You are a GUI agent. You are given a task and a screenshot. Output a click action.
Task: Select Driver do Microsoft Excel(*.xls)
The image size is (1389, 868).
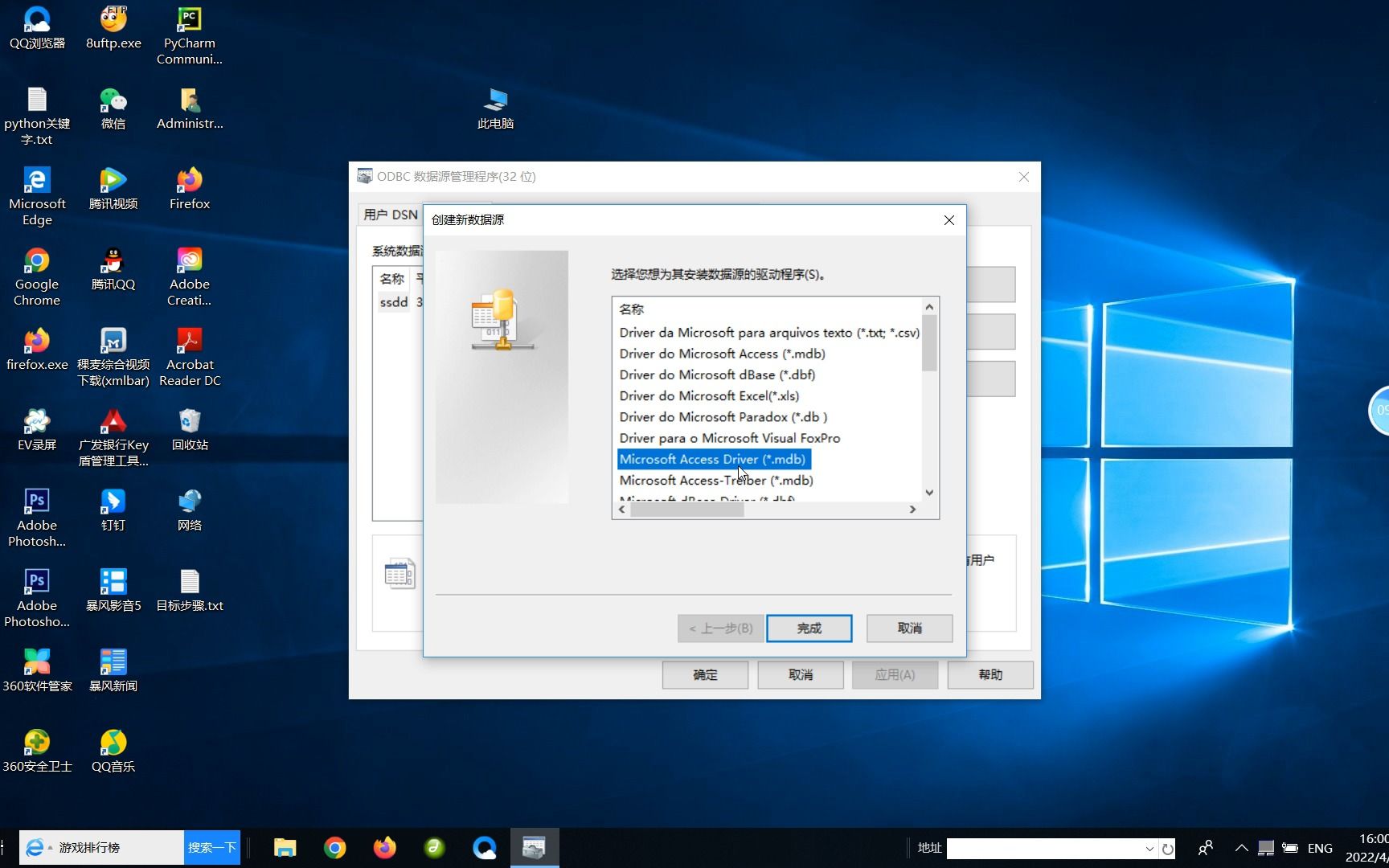pos(709,395)
